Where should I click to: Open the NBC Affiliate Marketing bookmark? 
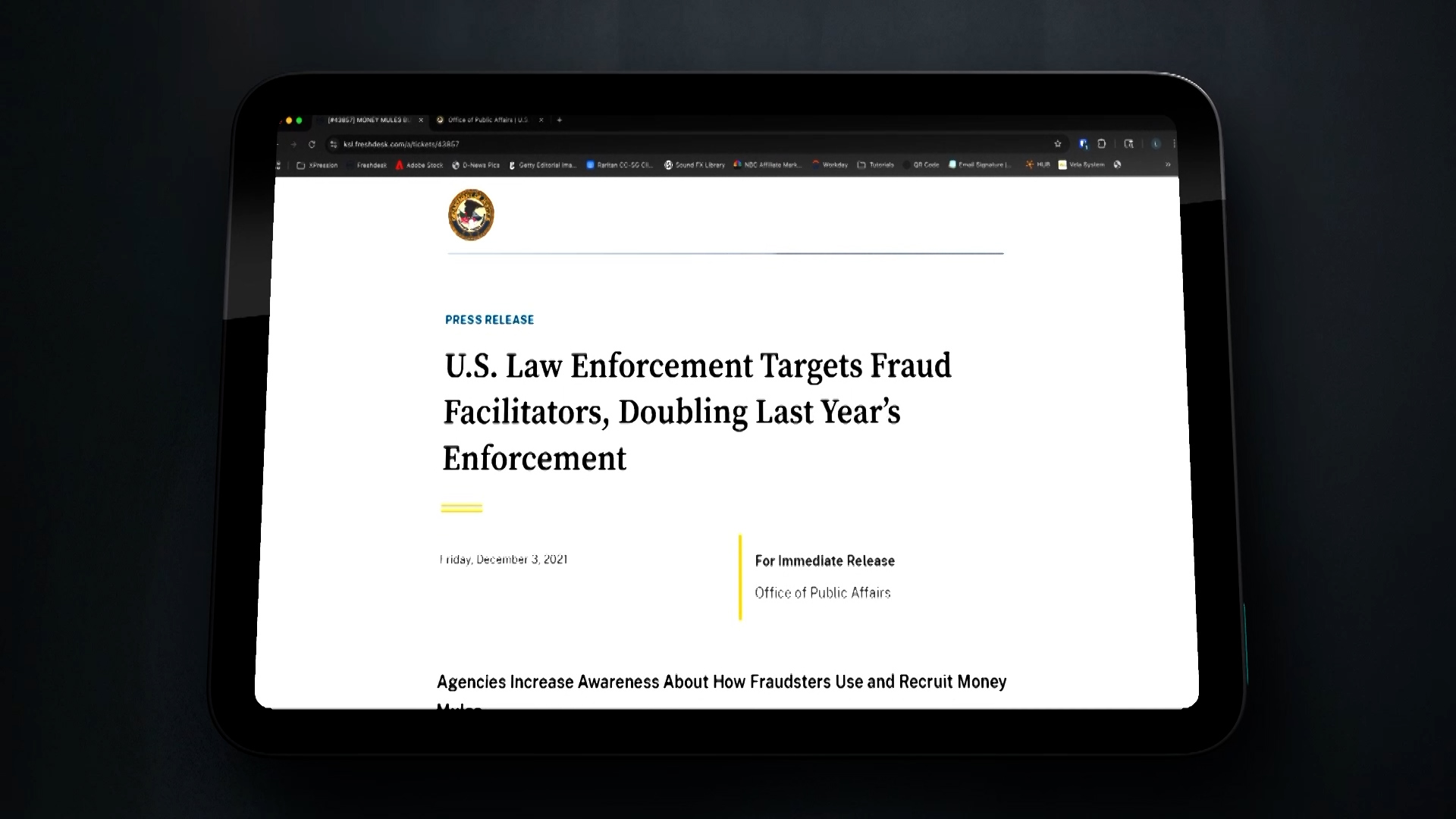point(767,165)
